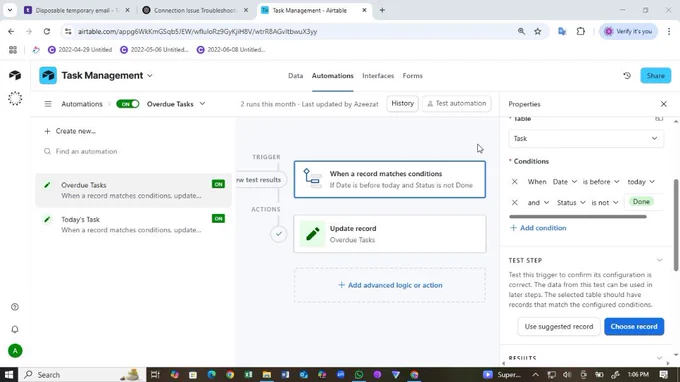Open the bookmarks apps grid icon
The image size is (680, 382).
tap(13, 50)
